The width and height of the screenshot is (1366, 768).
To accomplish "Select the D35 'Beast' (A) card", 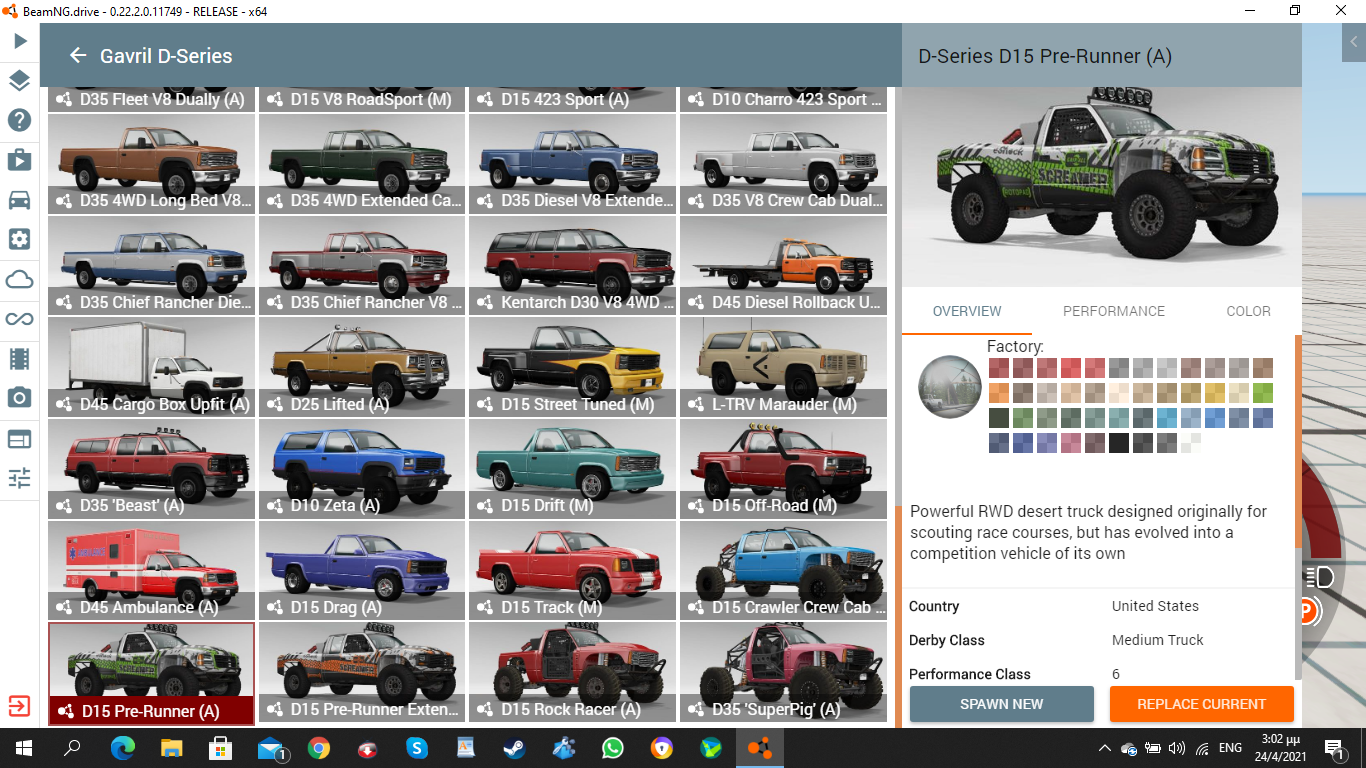I will [151, 468].
